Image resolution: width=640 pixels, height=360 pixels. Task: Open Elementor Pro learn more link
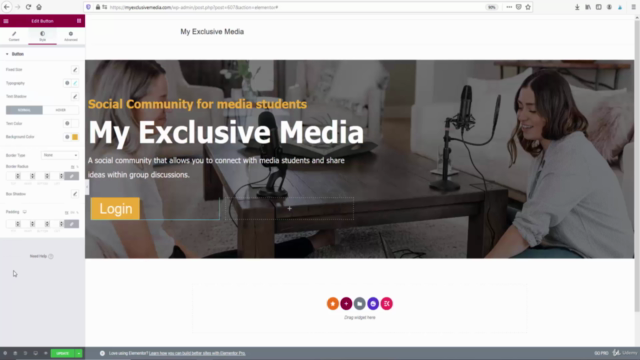pos(197,353)
